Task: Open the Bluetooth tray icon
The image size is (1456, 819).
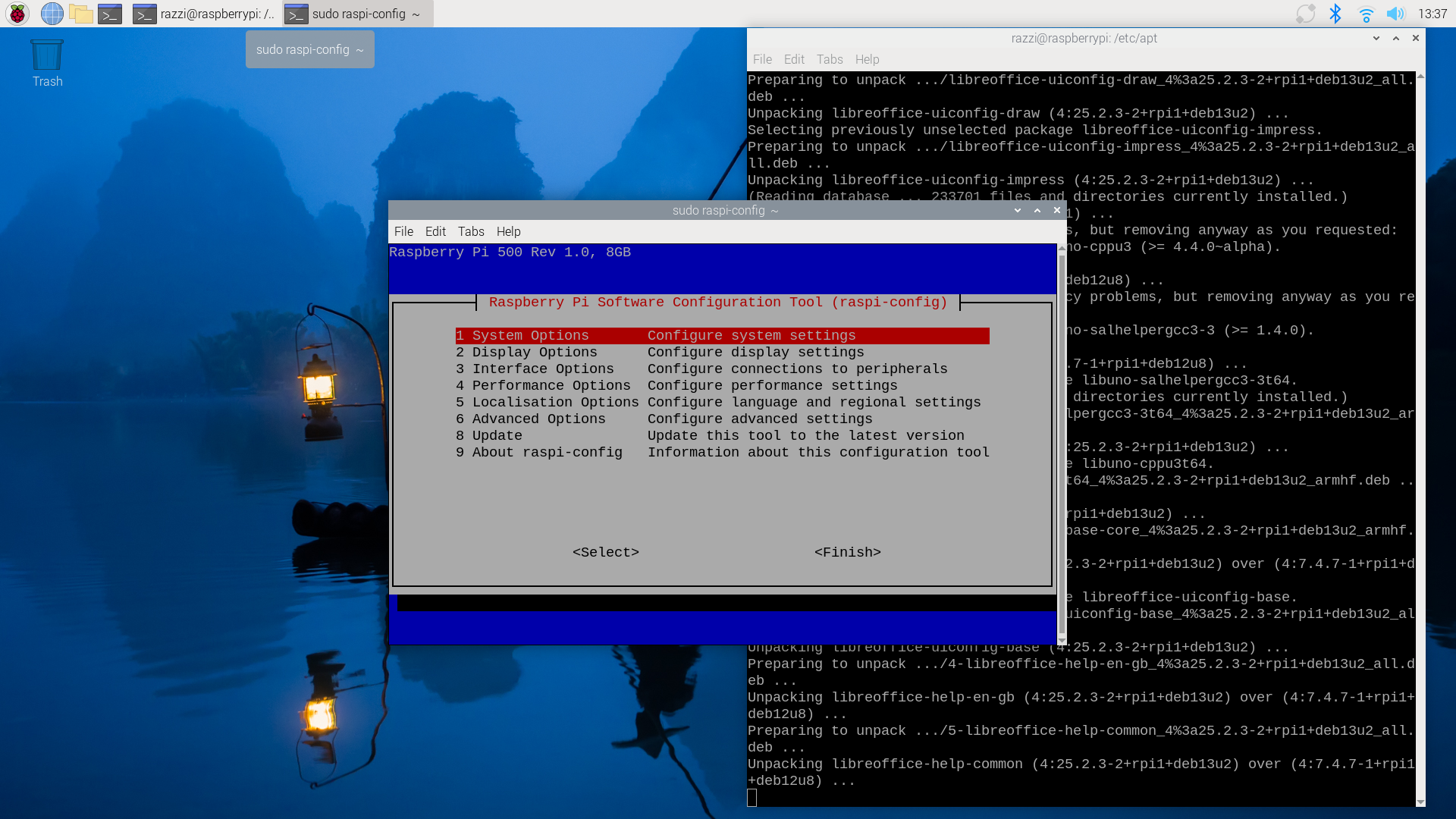Action: click(x=1335, y=14)
